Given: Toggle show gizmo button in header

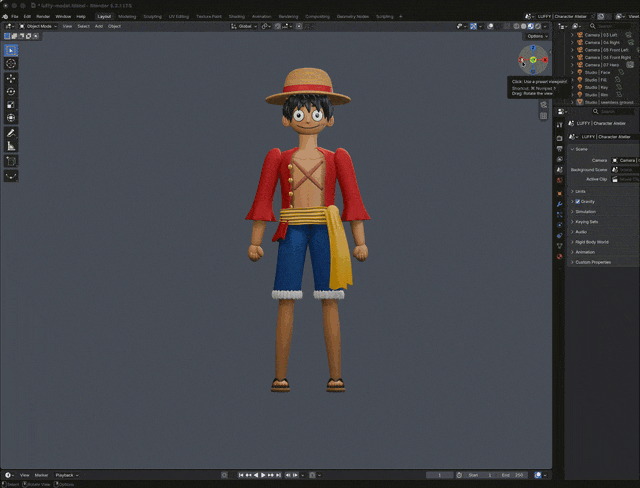Looking at the screenshot, I should pyautogui.click(x=473, y=26).
